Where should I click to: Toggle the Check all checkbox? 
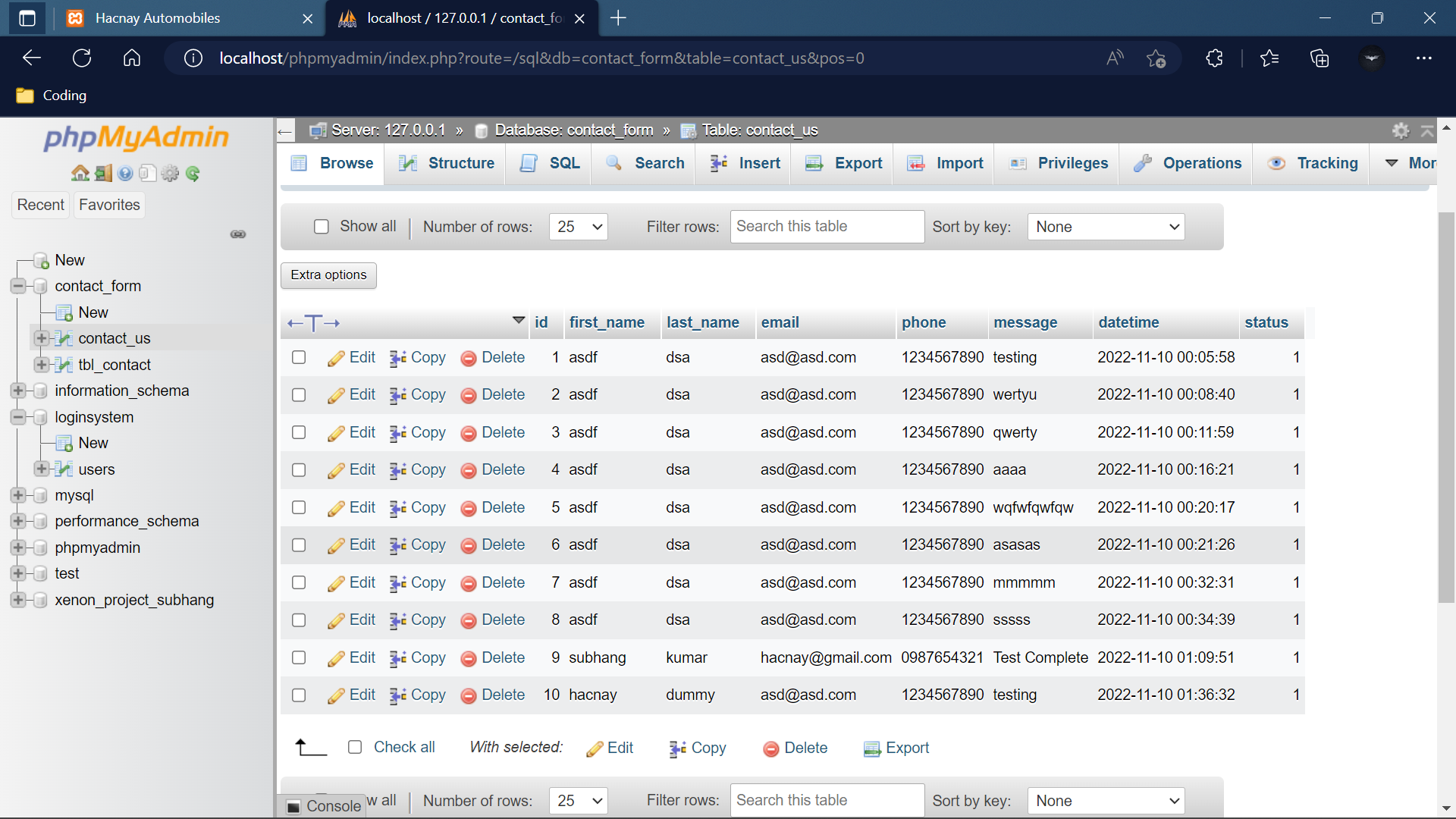pyautogui.click(x=355, y=747)
